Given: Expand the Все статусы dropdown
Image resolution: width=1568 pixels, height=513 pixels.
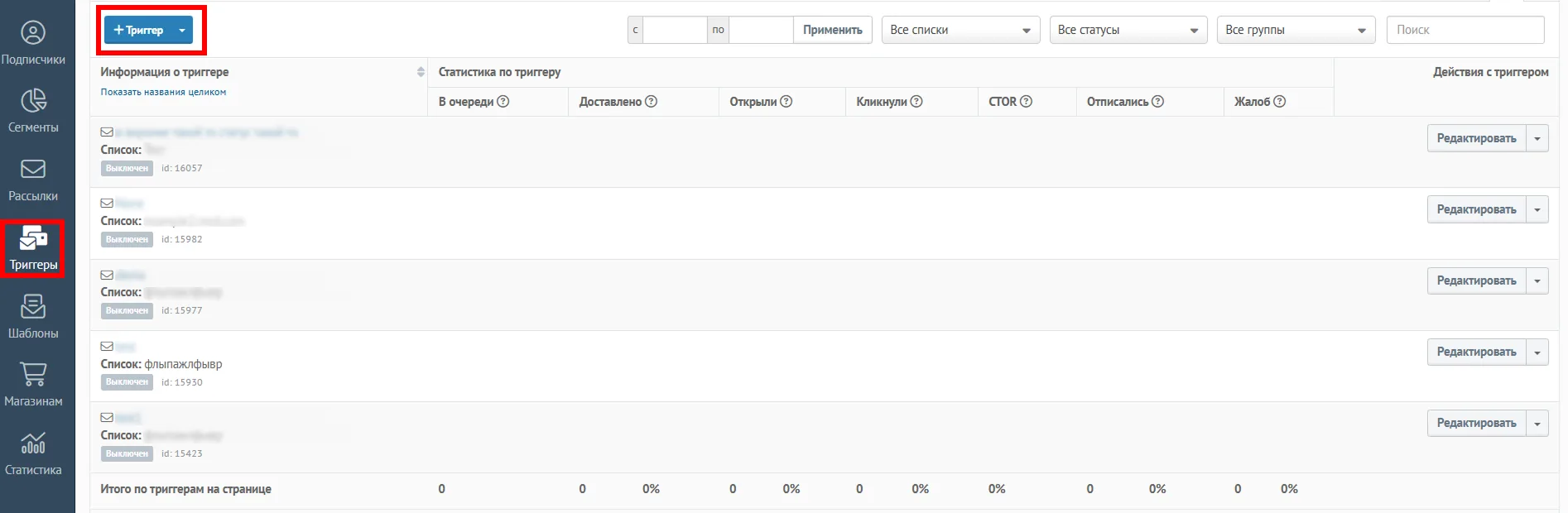Looking at the screenshot, I should click(1128, 30).
